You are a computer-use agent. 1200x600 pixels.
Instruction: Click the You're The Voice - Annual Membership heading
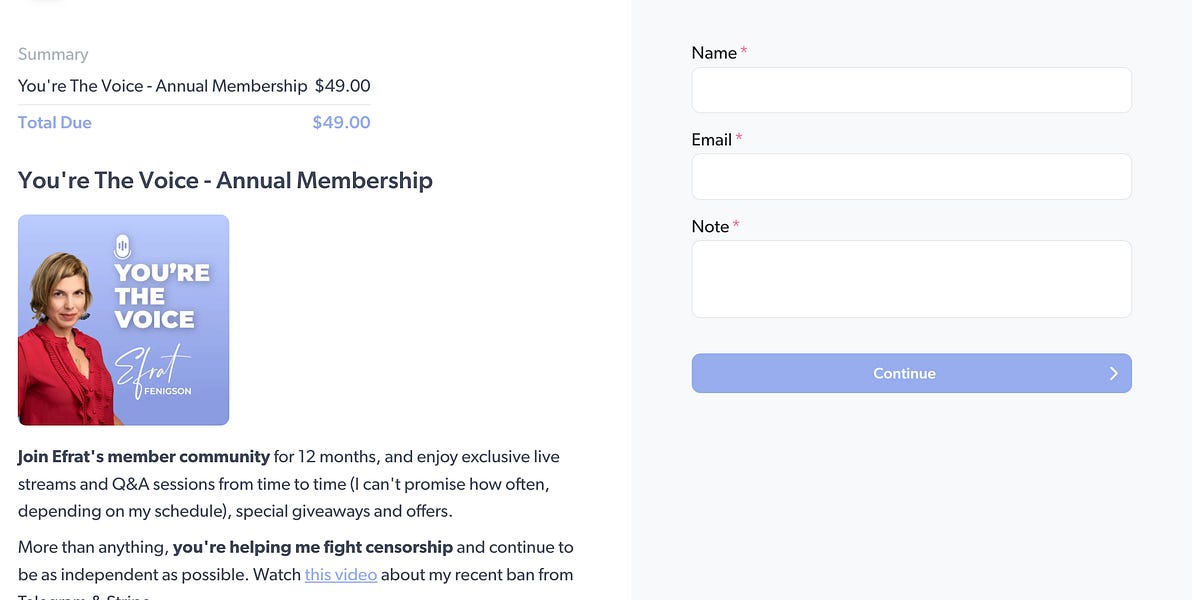(225, 180)
